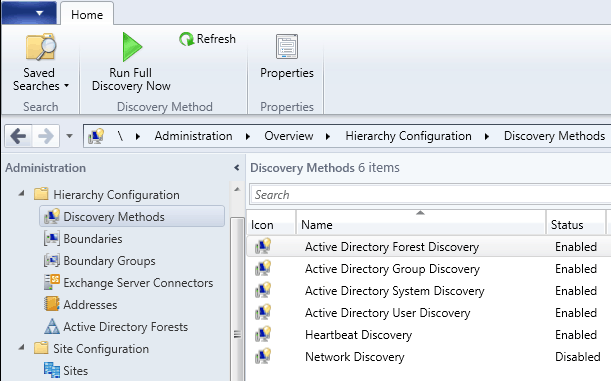Open the blue application menu dropdown
This screenshot has height=381, width=611.
[29, 13]
